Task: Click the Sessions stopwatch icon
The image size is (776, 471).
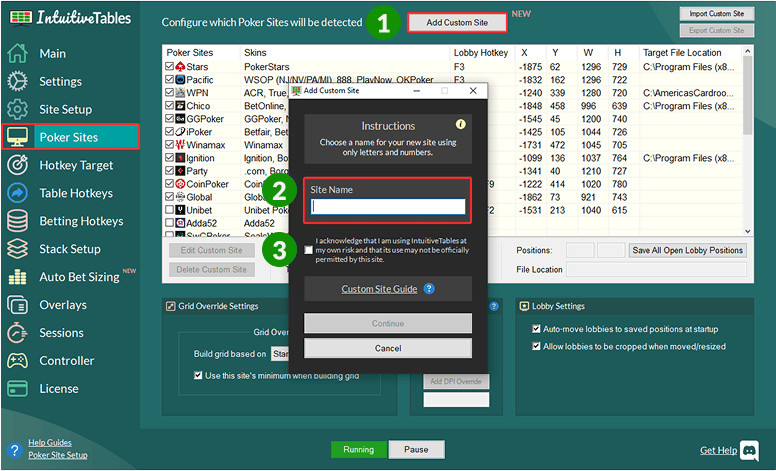Action: [17, 332]
